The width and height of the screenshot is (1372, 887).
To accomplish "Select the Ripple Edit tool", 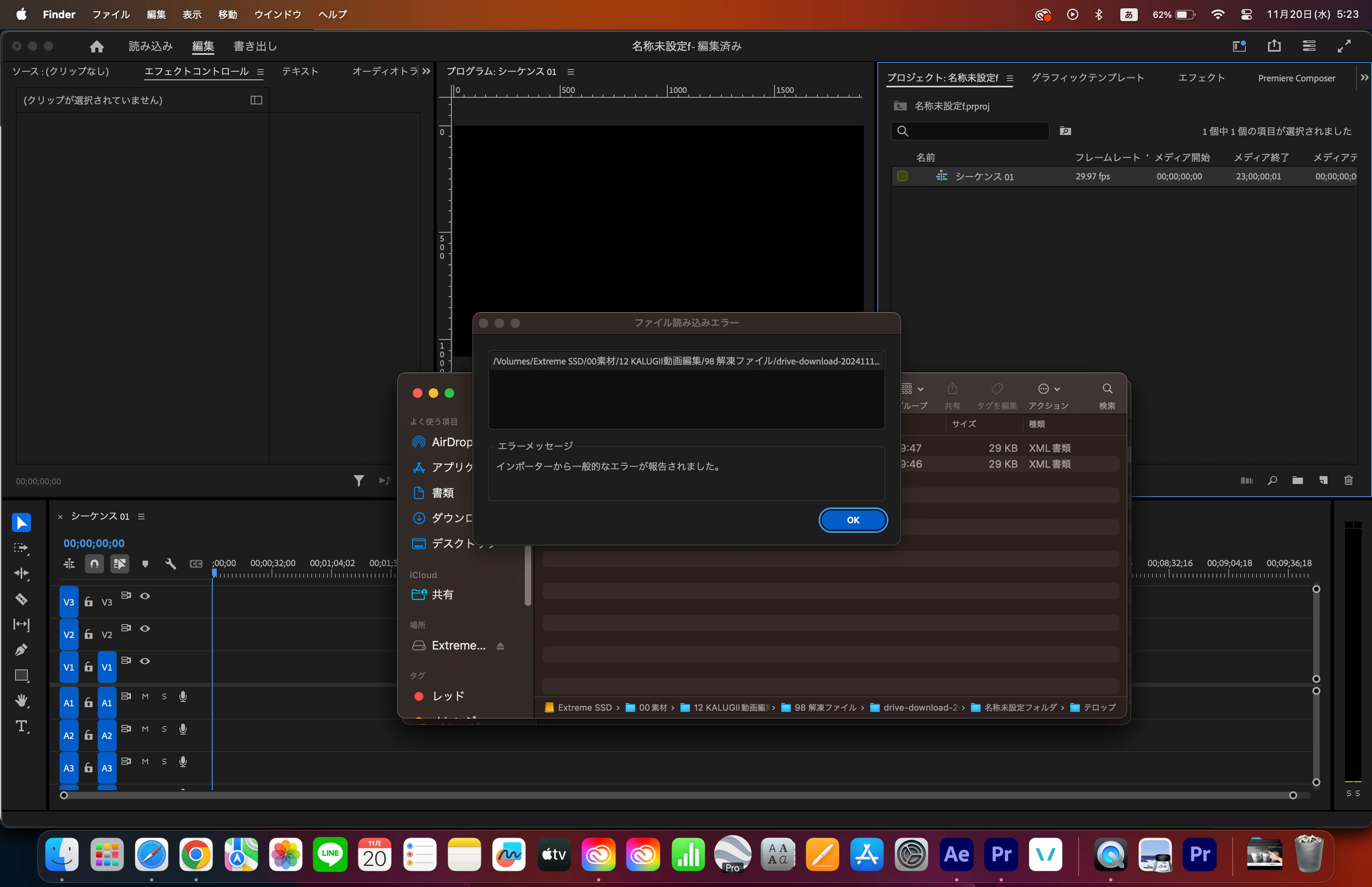I will point(21,573).
